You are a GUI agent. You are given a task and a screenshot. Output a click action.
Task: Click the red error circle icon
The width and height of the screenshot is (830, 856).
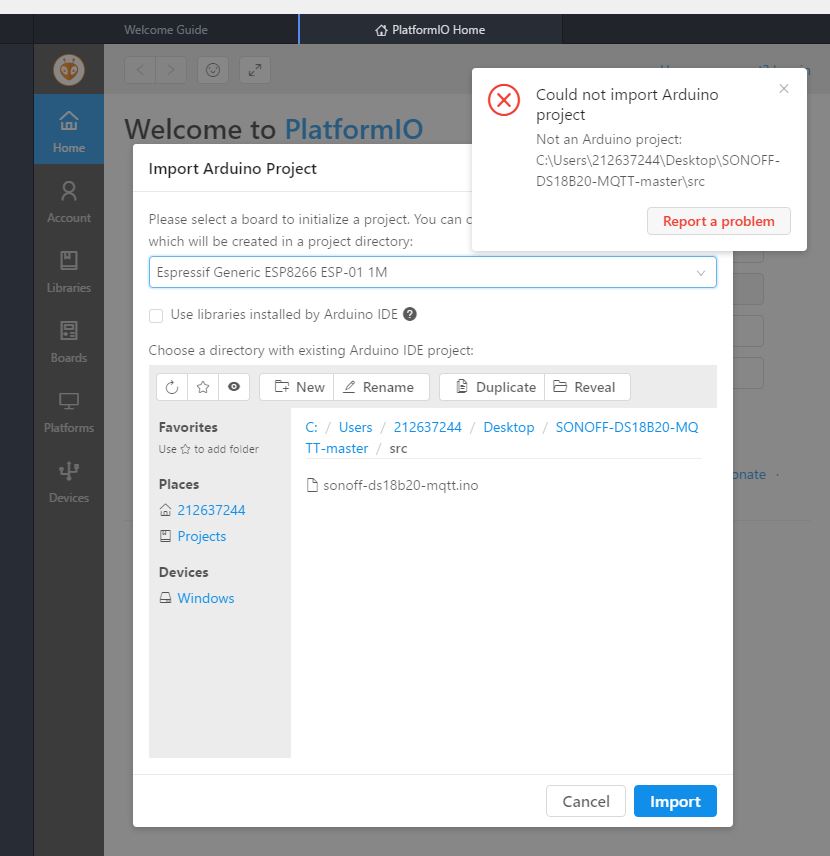coord(503,100)
